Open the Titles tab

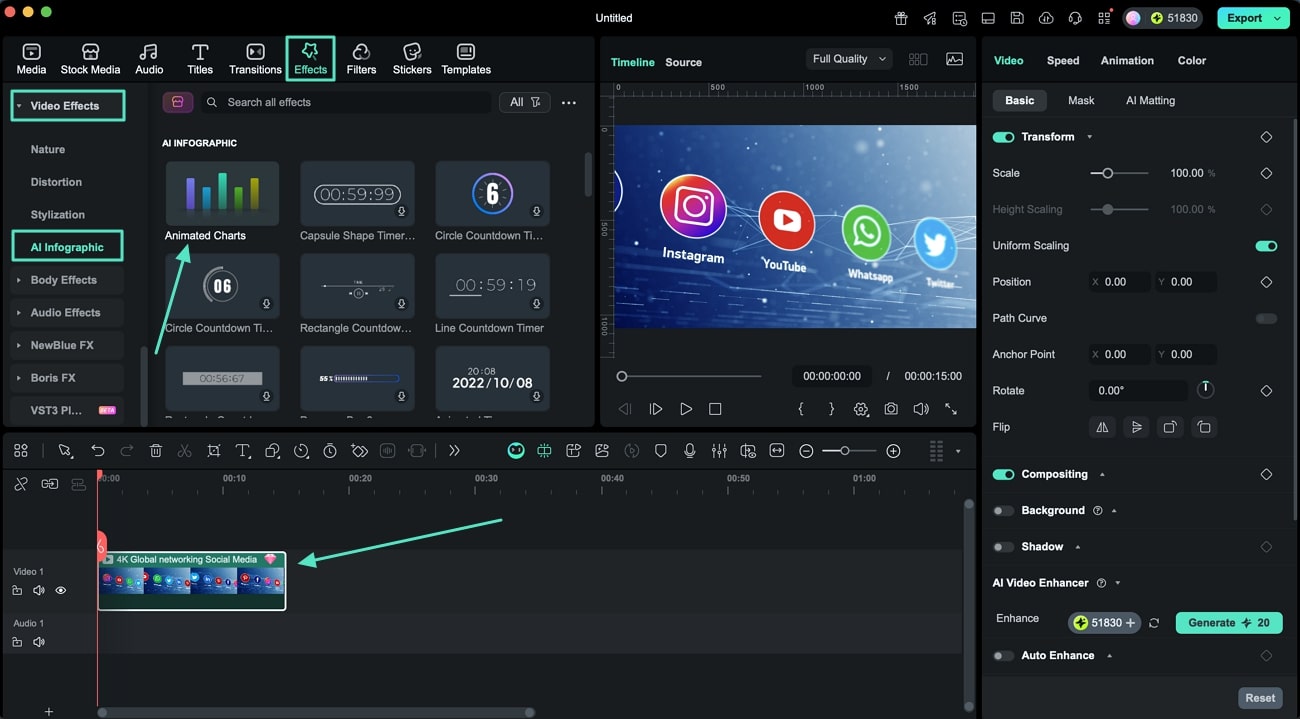click(200, 59)
